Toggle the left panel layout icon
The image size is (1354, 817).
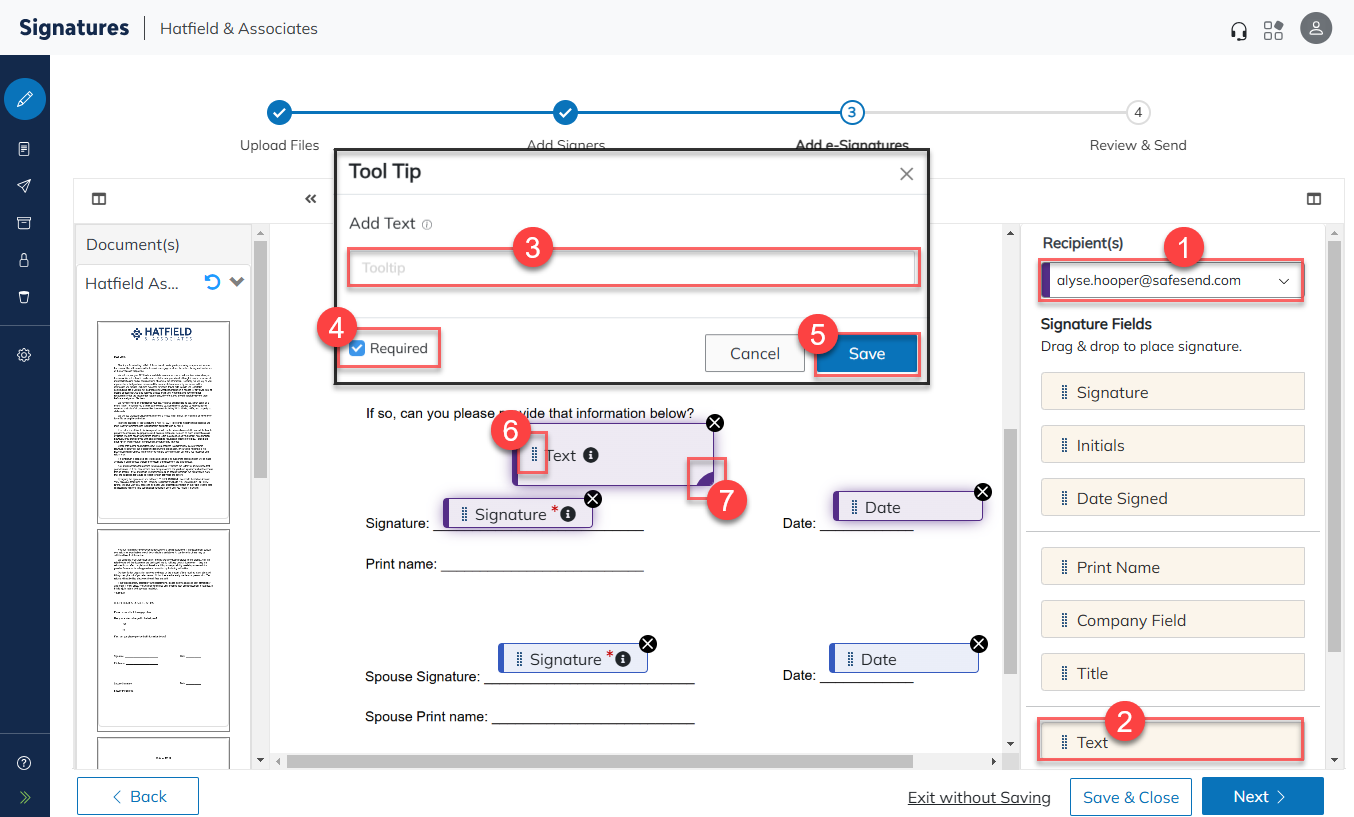(x=99, y=199)
